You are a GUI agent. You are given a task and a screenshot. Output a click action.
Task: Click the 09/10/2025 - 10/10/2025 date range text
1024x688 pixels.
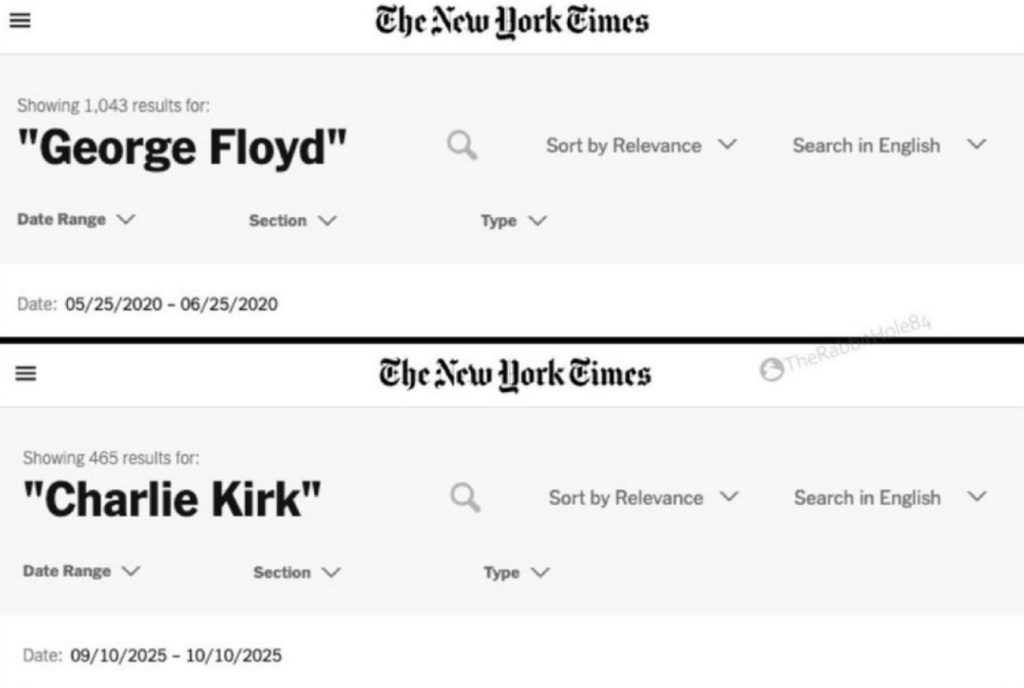pyautogui.click(x=174, y=656)
